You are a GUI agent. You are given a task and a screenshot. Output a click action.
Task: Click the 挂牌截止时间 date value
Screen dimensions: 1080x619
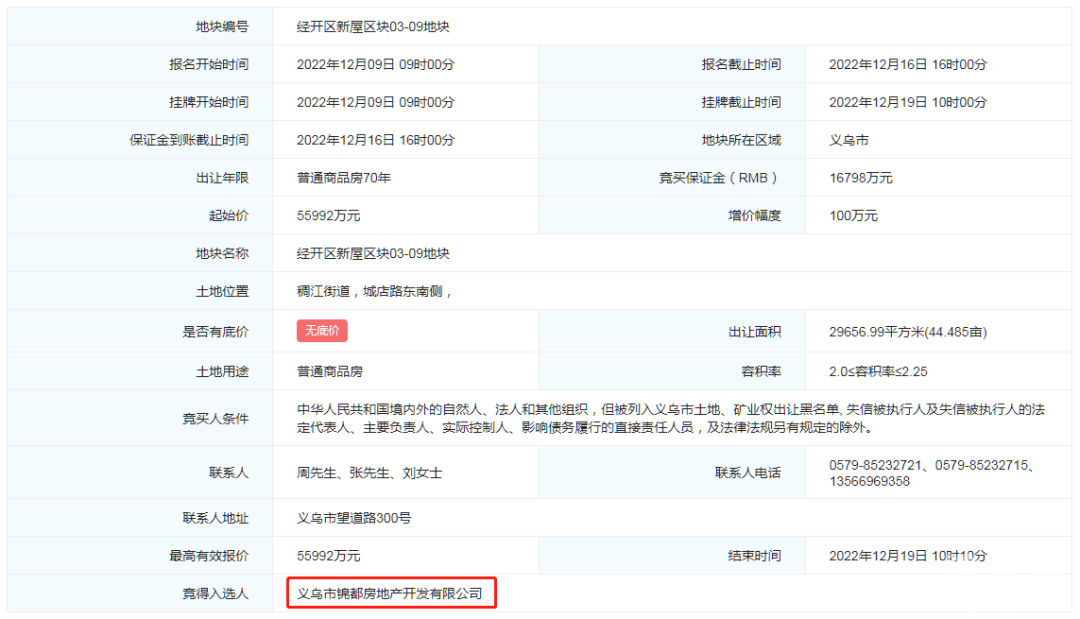(x=907, y=102)
